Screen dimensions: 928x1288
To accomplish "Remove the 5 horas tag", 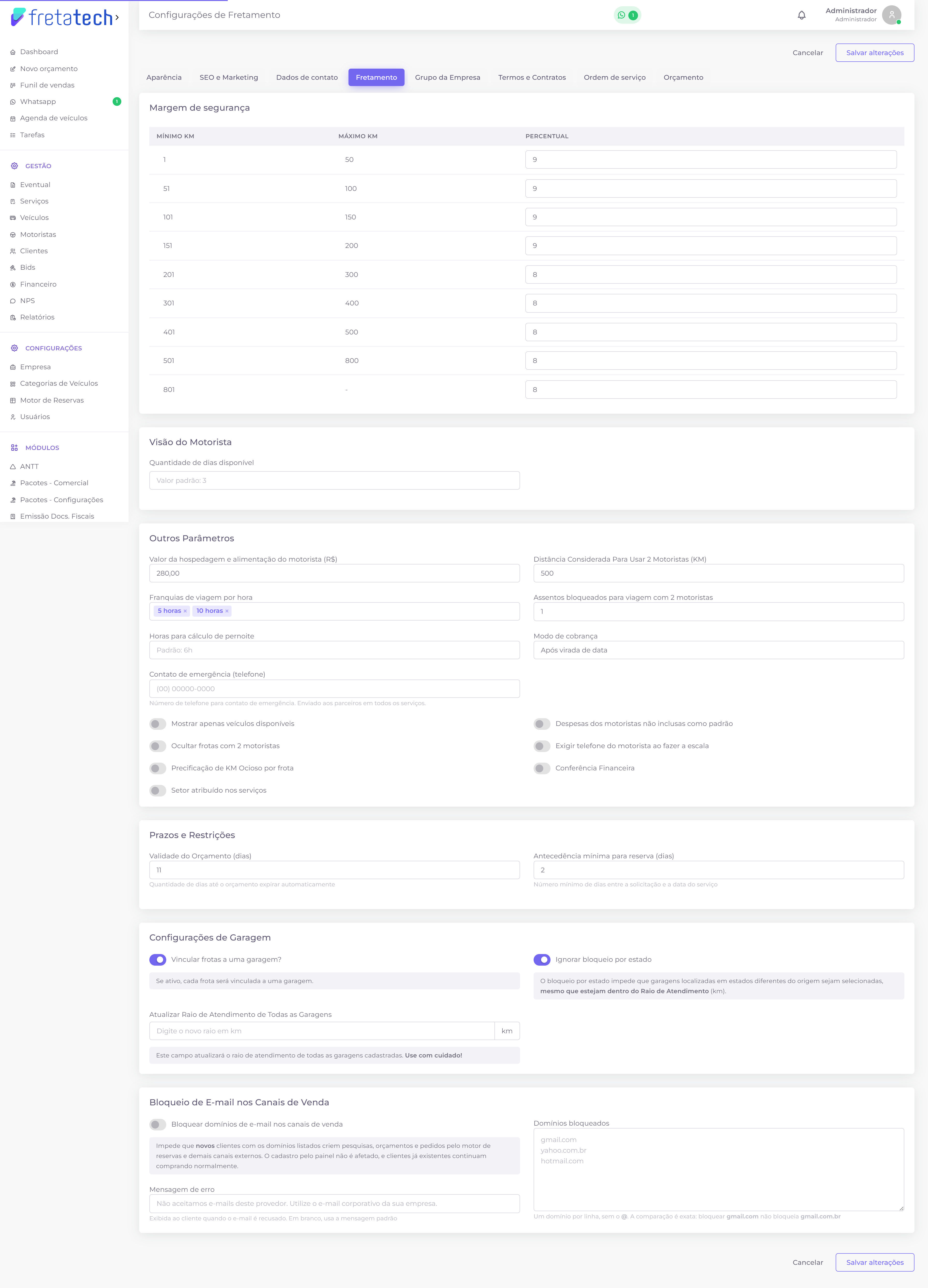I will (x=185, y=612).
